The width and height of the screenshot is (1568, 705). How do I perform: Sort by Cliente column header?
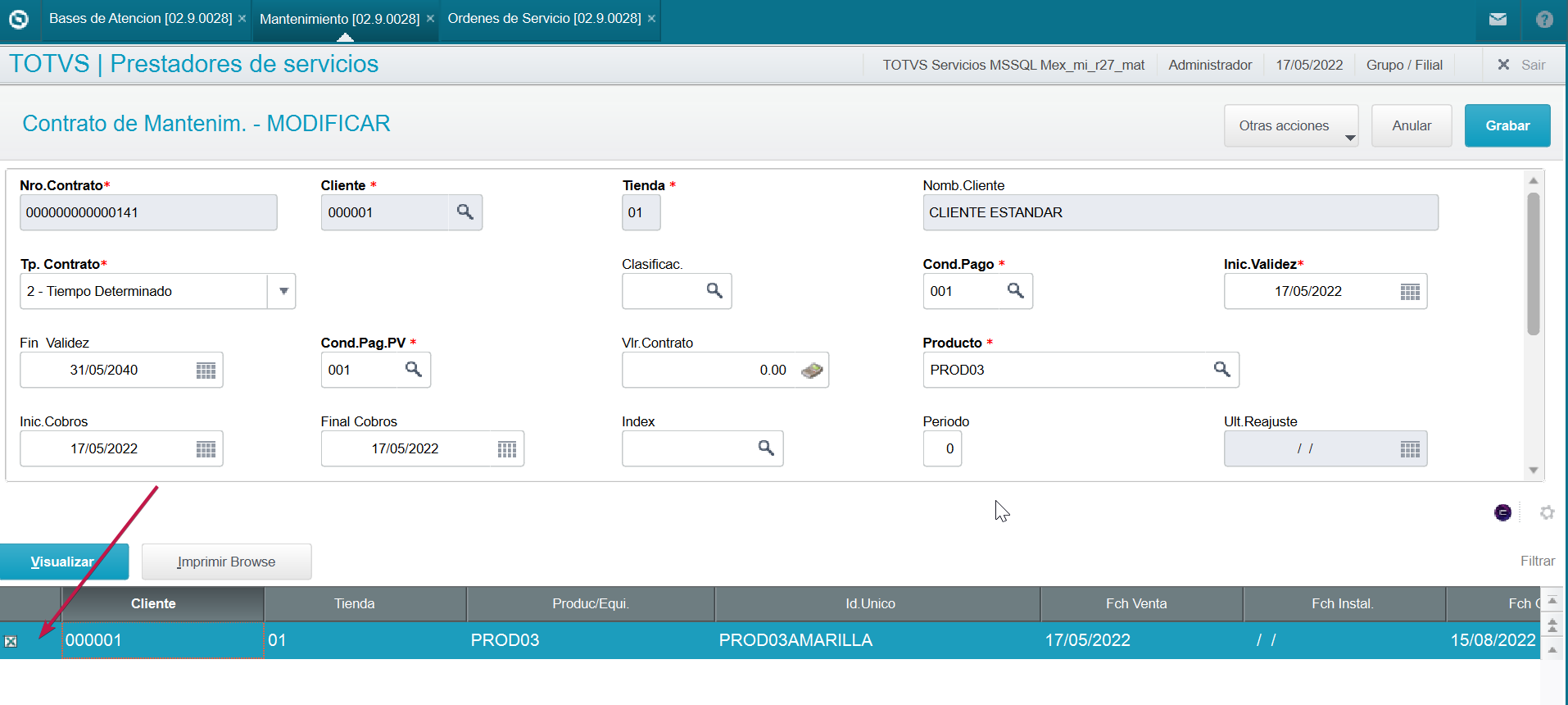tap(162, 603)
